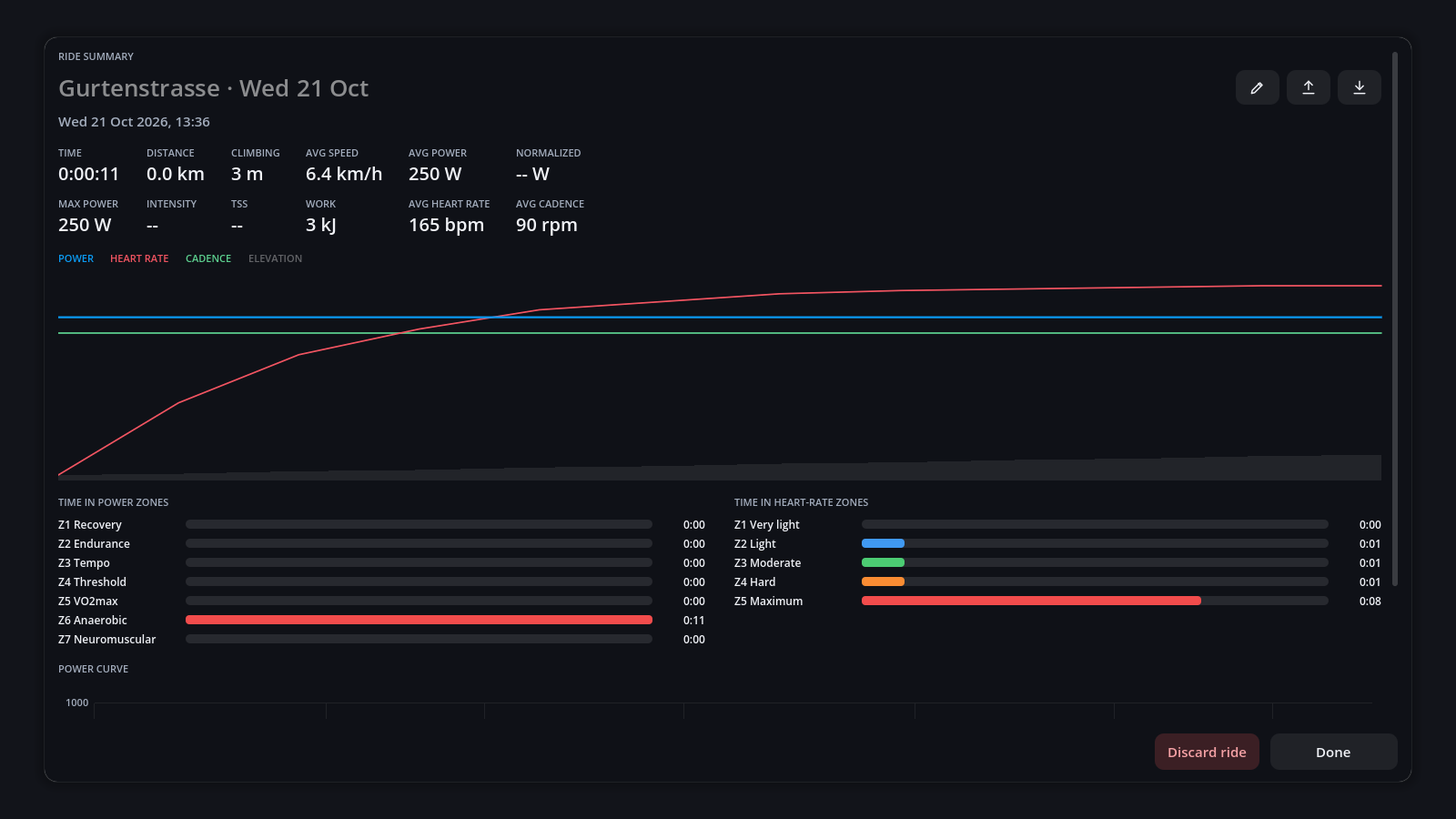Click the Z6 Anaerobic power zone bar

pyautogui.click(x=419, y=620)
